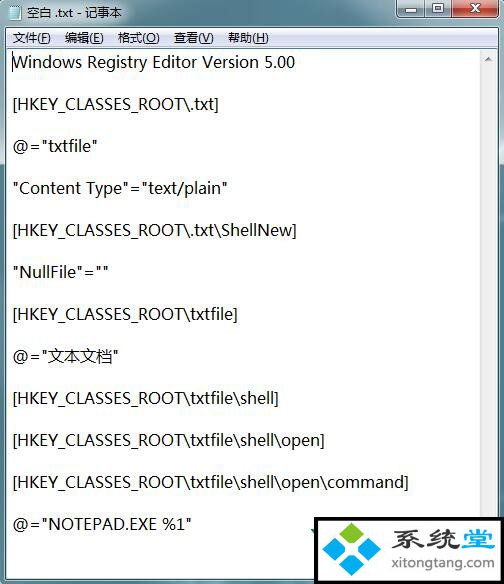
Task: Open the 编辑(E) menu
Action: pyautogui.click(x=84, y=38)
